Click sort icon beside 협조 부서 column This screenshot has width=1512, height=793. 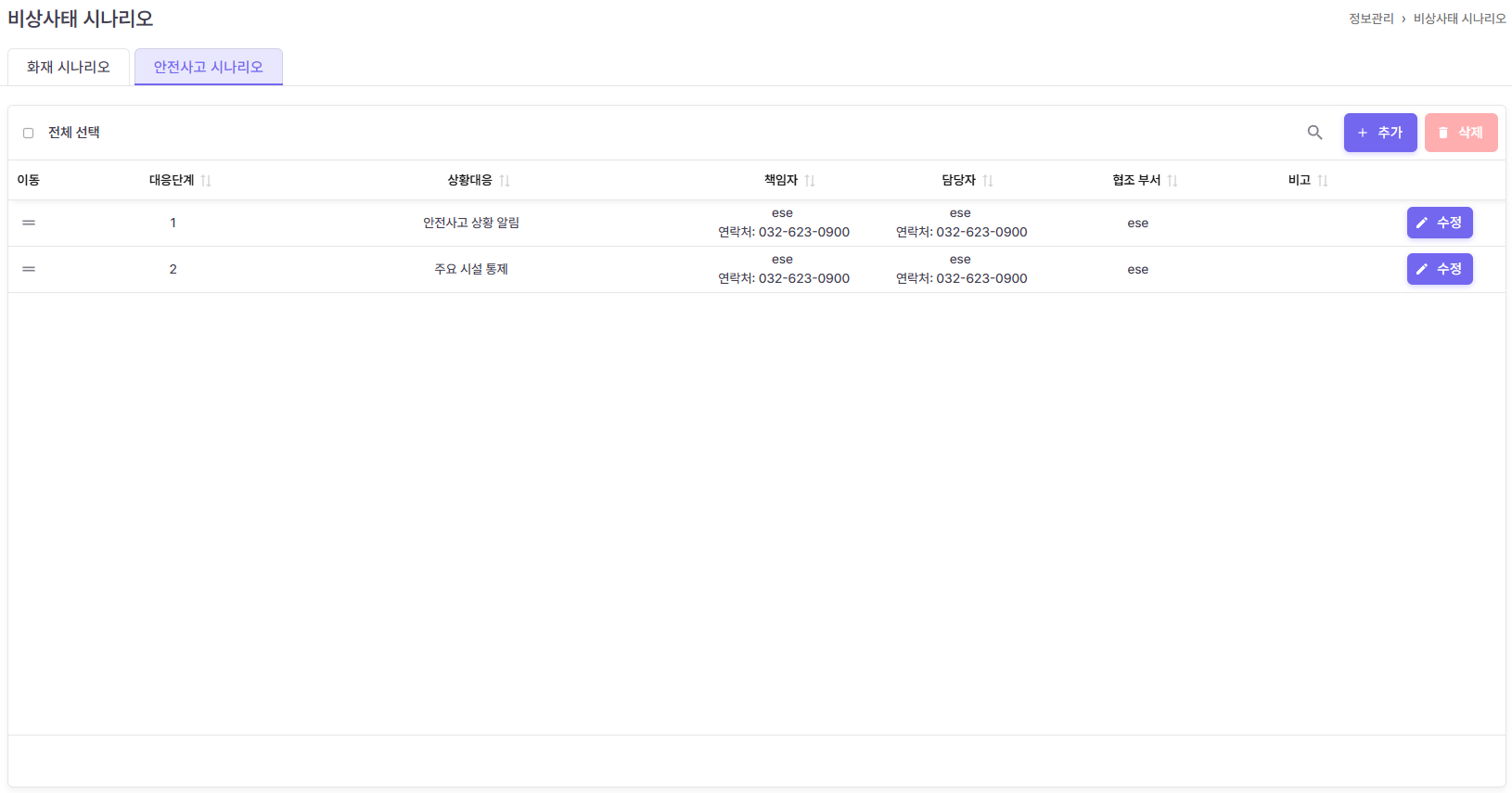pos(1172,181)
